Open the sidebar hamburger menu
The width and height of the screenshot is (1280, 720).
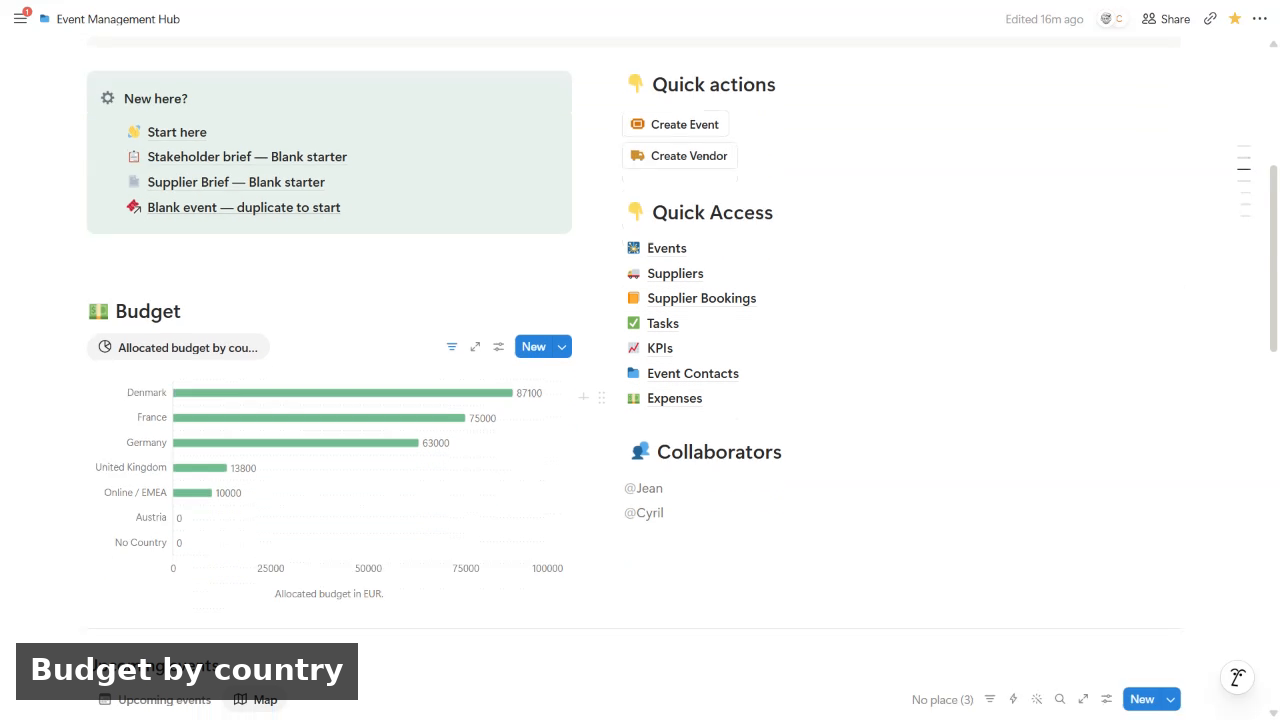click(20, 18)
